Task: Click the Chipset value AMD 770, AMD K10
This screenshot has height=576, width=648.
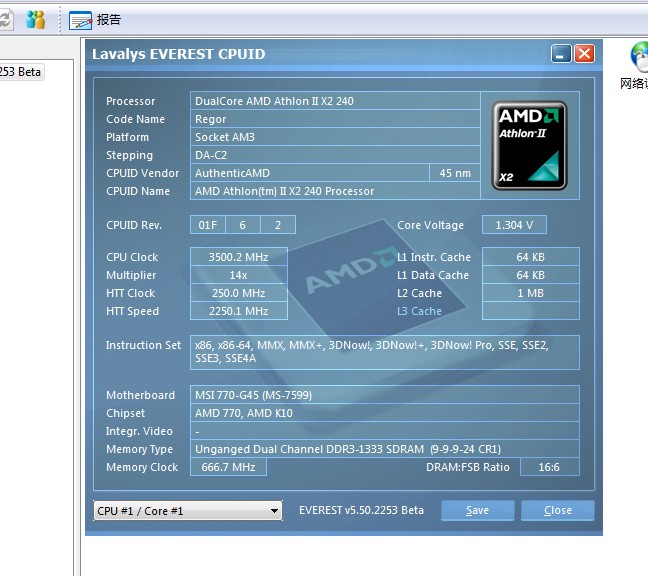Action: pos(385,413)
